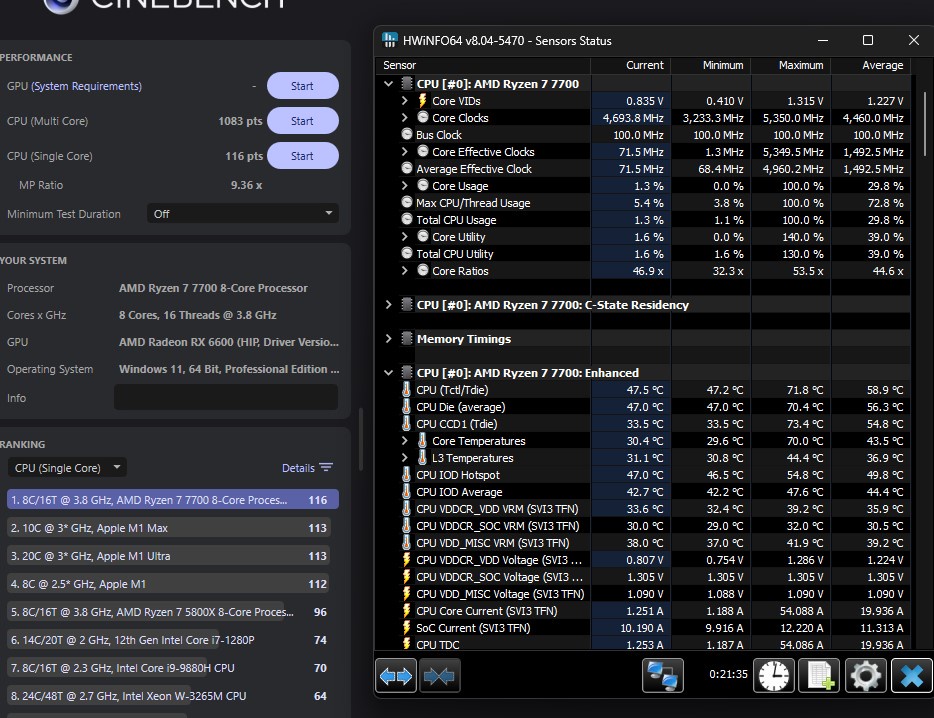Select the Total CPU Utility row
Viewport: 934px width, 718px height.
(643, 254)
